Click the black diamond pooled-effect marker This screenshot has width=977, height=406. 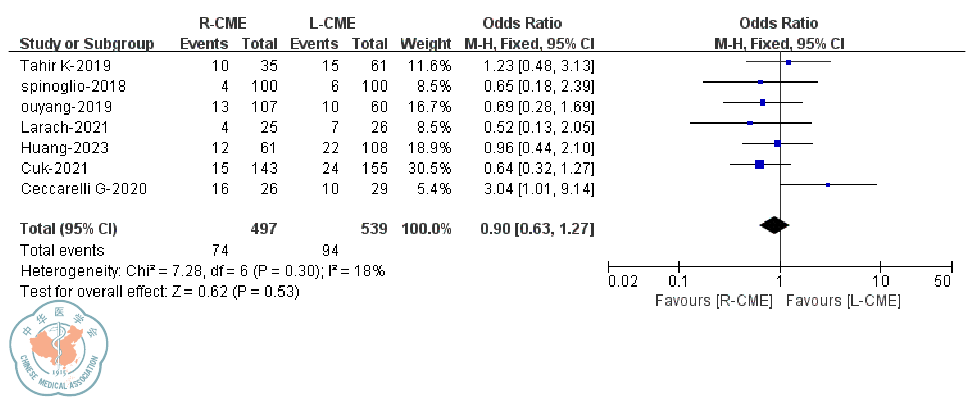[773, 226]
